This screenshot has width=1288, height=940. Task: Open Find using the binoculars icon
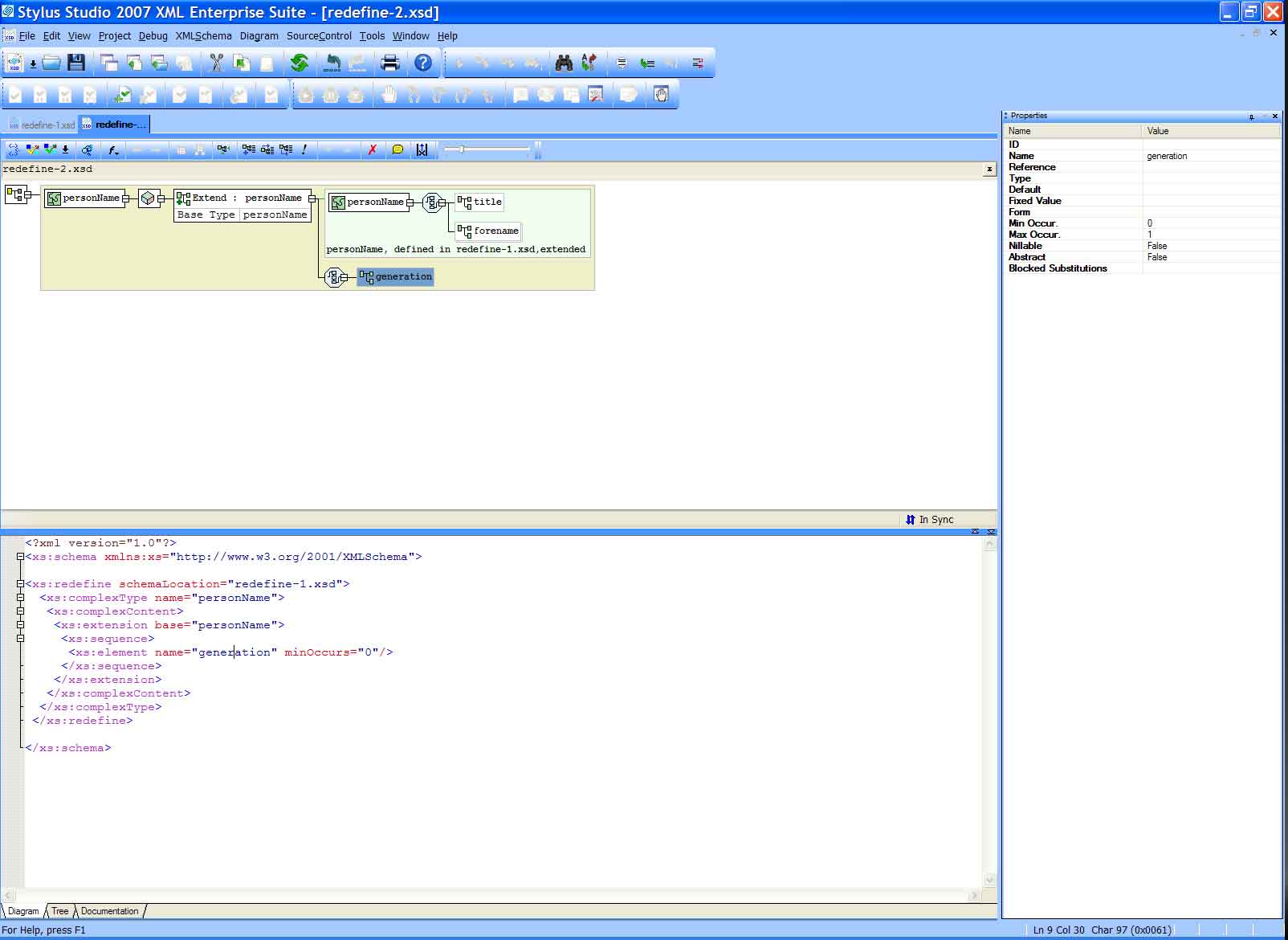(565, 63)
